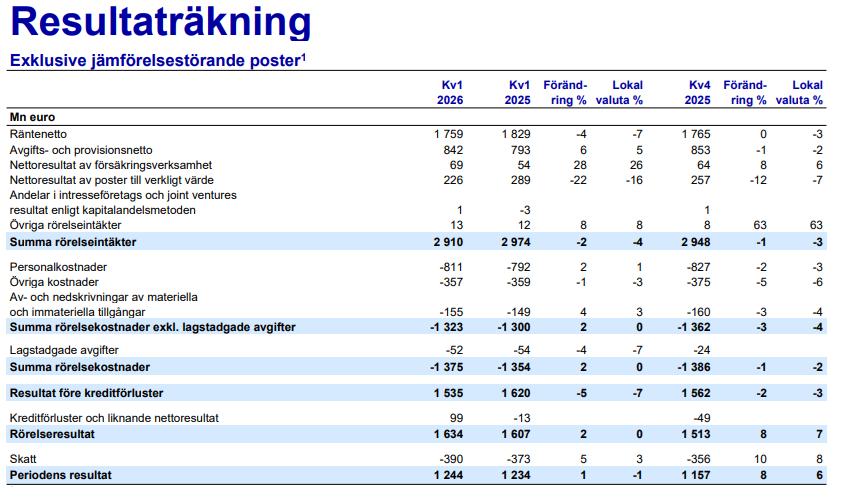The height and width of the screenshot is (487, 845).
Task: Click the Skatt row label
Action: pyautogui.click(x=23, y=458)
